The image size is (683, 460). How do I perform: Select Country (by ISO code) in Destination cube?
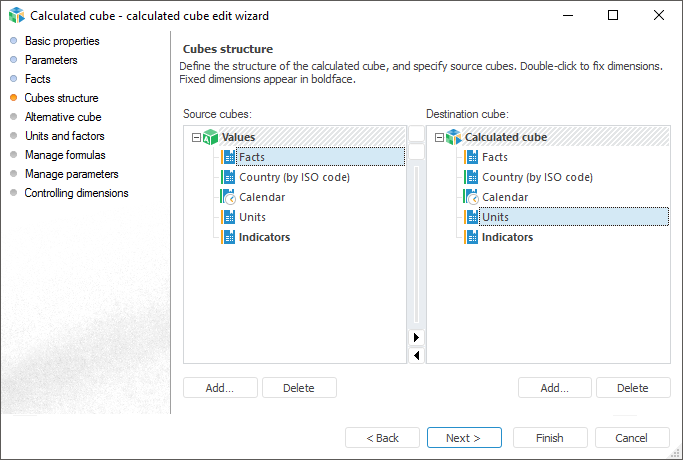(x=537, y=177)
